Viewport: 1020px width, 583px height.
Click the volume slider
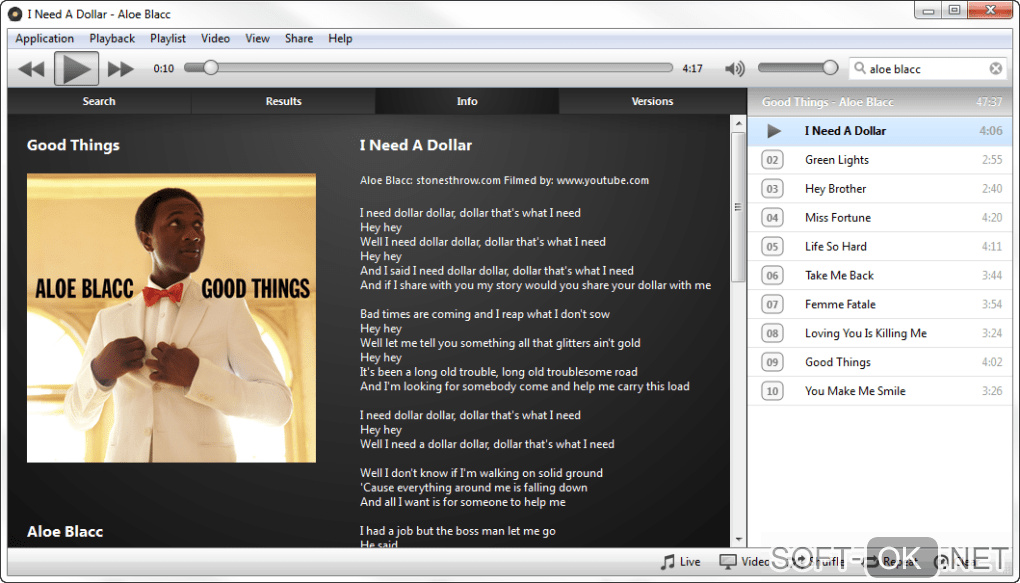tap(798, 68)
